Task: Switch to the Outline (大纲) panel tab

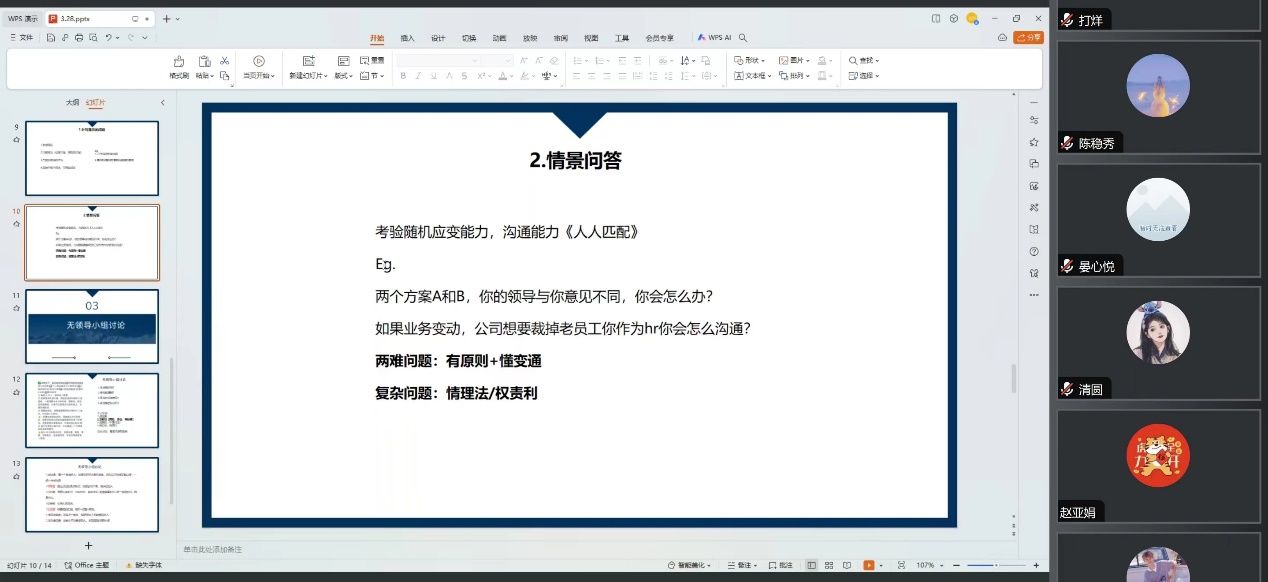Action: [72, 102]
